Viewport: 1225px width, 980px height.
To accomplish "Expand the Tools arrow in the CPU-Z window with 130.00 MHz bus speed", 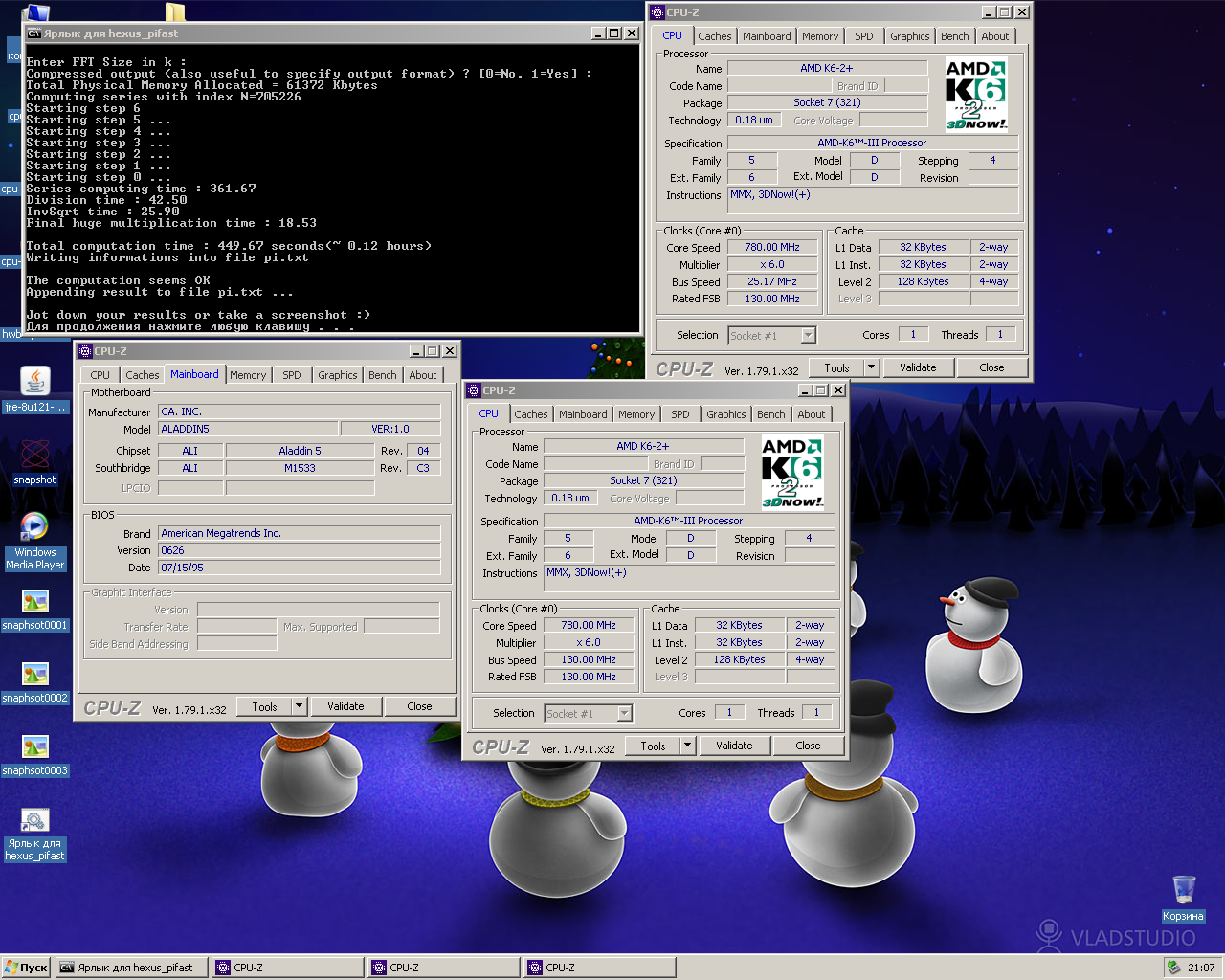I will pos(687,746).
